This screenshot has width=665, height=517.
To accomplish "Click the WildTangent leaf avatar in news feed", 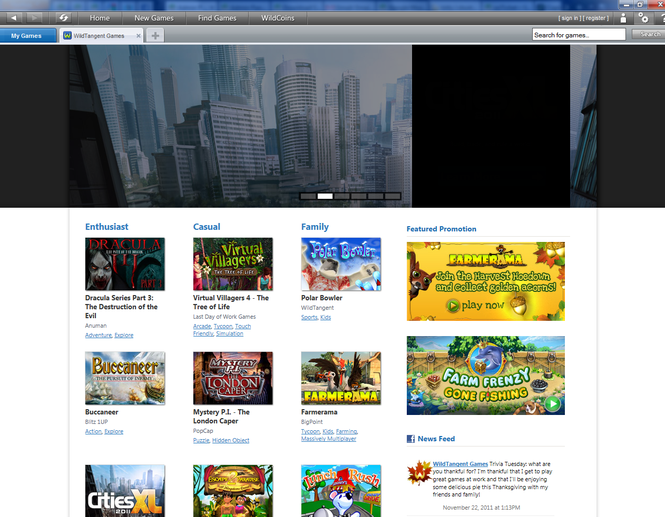I will click(x=419, y=472).
